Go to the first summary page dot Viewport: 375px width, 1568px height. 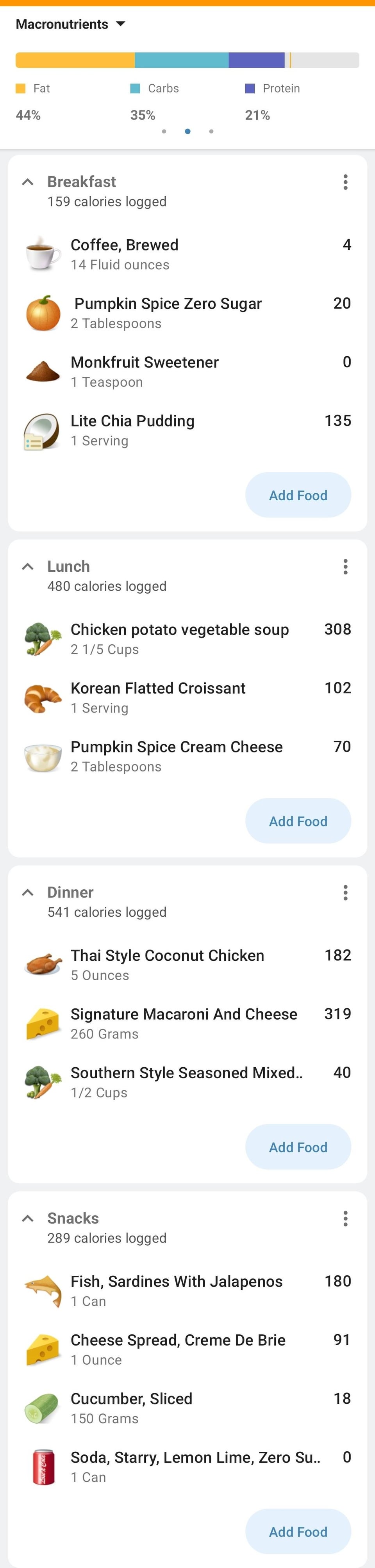point(164,132)
